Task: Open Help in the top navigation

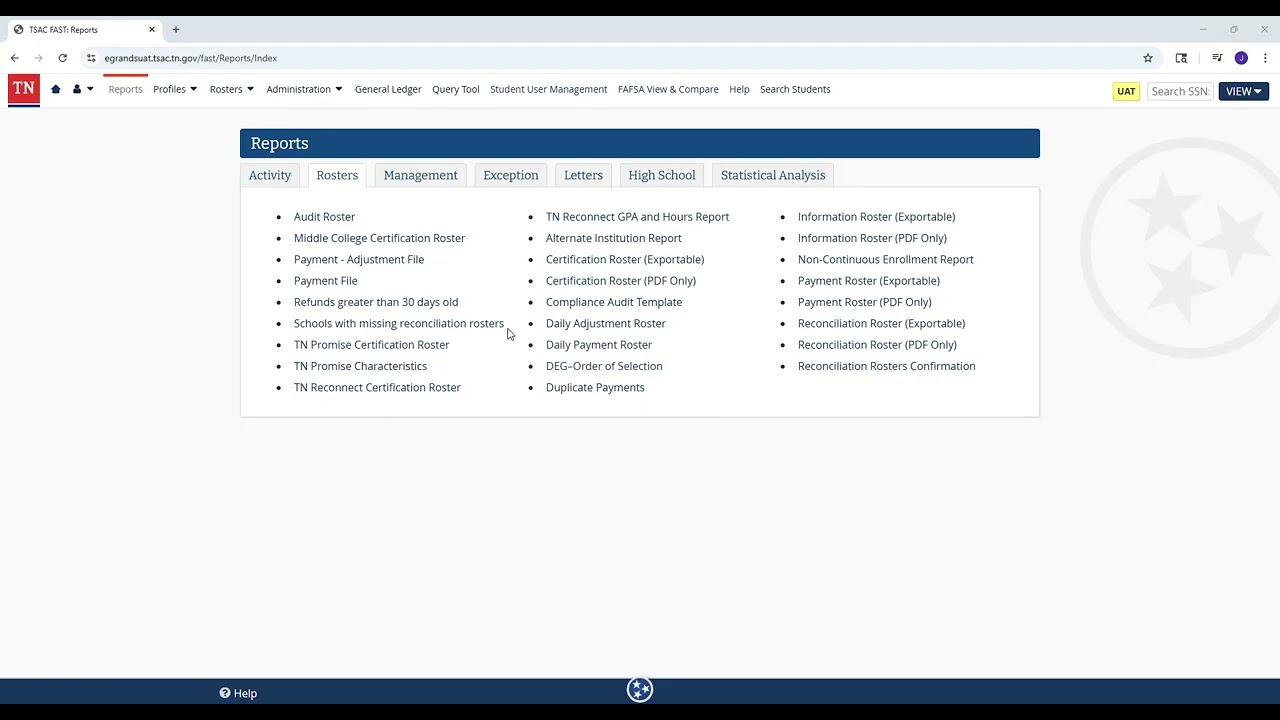Action: (x=739, y=89)
